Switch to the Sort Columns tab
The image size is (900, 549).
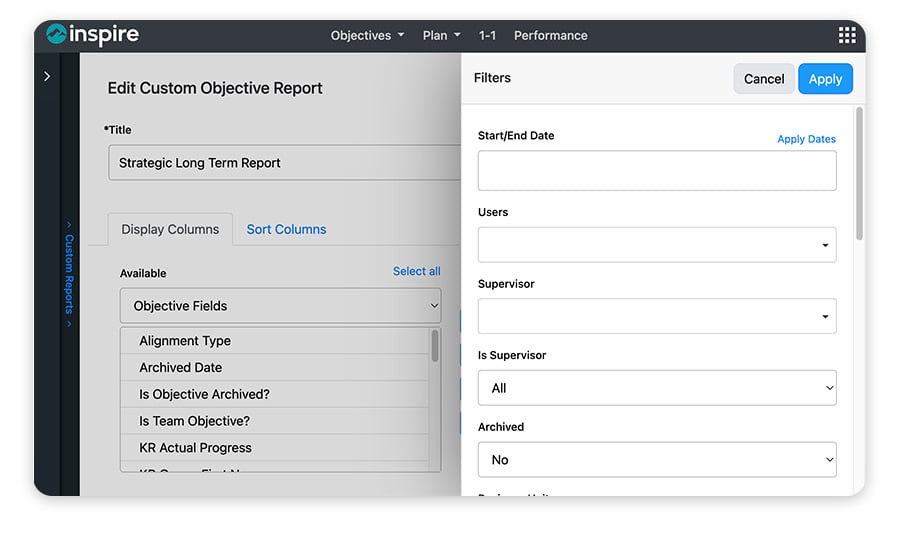(x=286, y=229)
